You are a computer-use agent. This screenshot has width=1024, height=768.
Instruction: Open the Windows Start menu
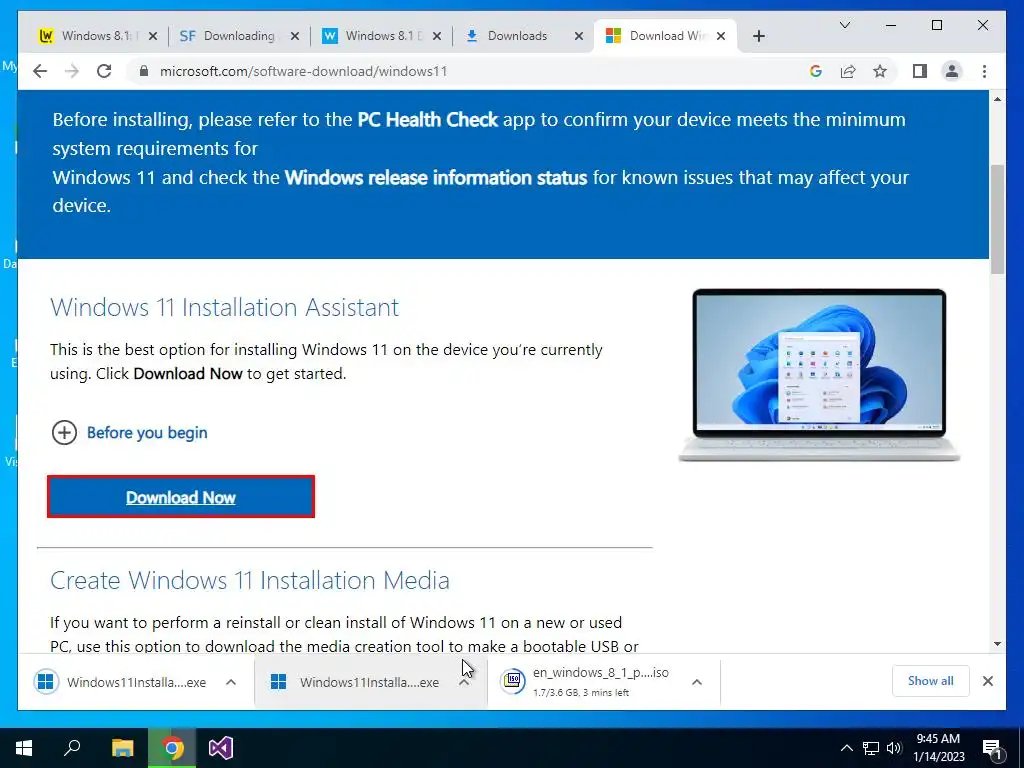tap(24, 748)
